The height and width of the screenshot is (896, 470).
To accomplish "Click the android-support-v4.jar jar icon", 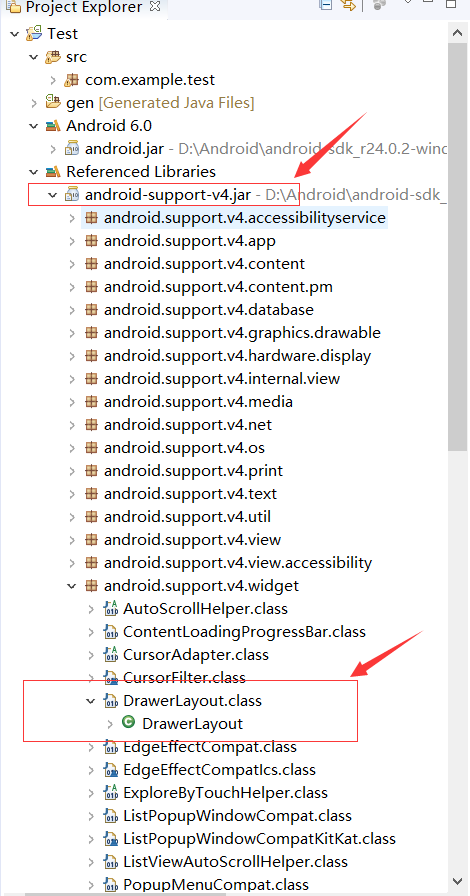I will point(72,195).
